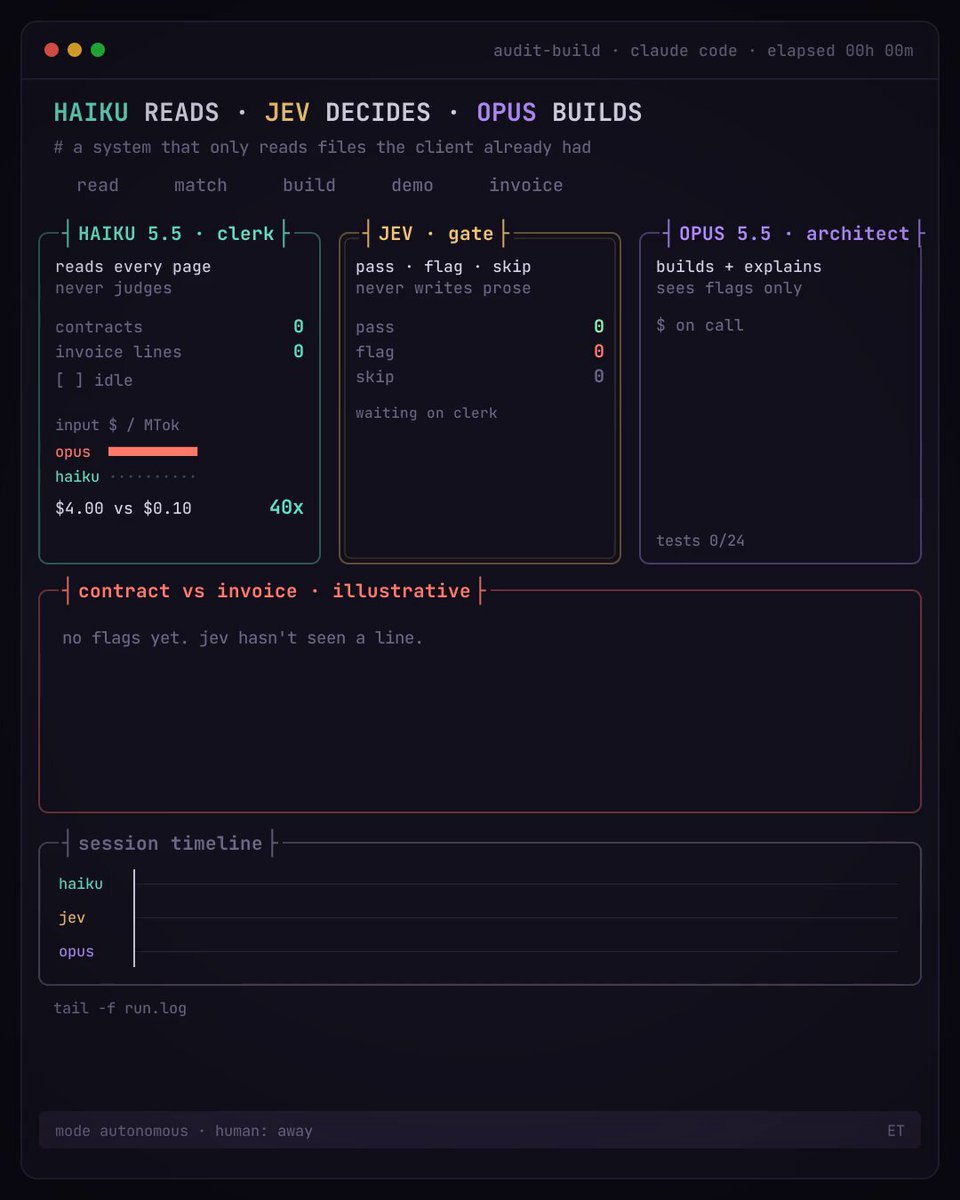Click the red opus cost bar

pyautogui.click(x=153, y=452)
